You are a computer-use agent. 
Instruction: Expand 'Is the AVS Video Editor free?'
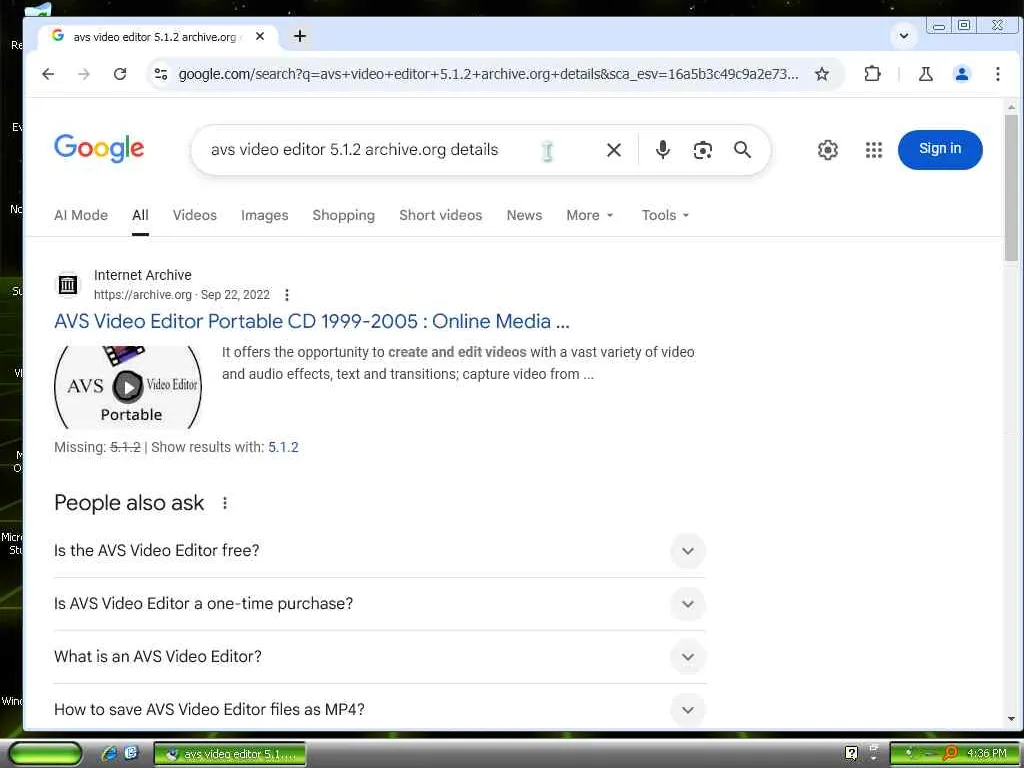tap(379, 551)
